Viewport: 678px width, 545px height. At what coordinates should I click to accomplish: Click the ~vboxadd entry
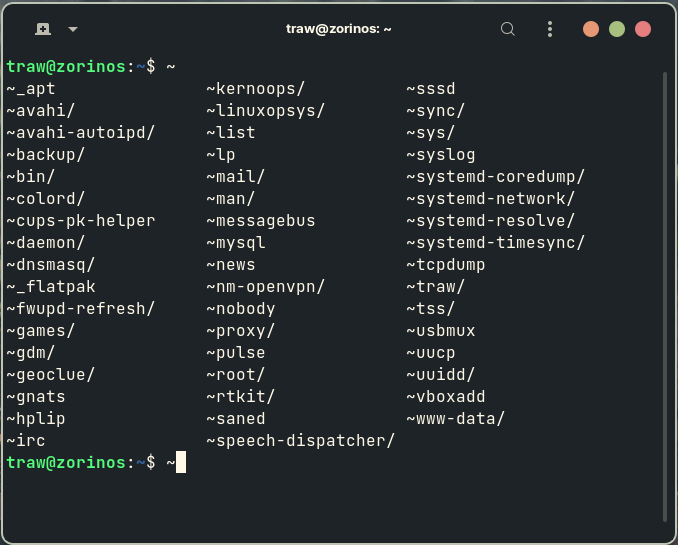tap(446, 397)
